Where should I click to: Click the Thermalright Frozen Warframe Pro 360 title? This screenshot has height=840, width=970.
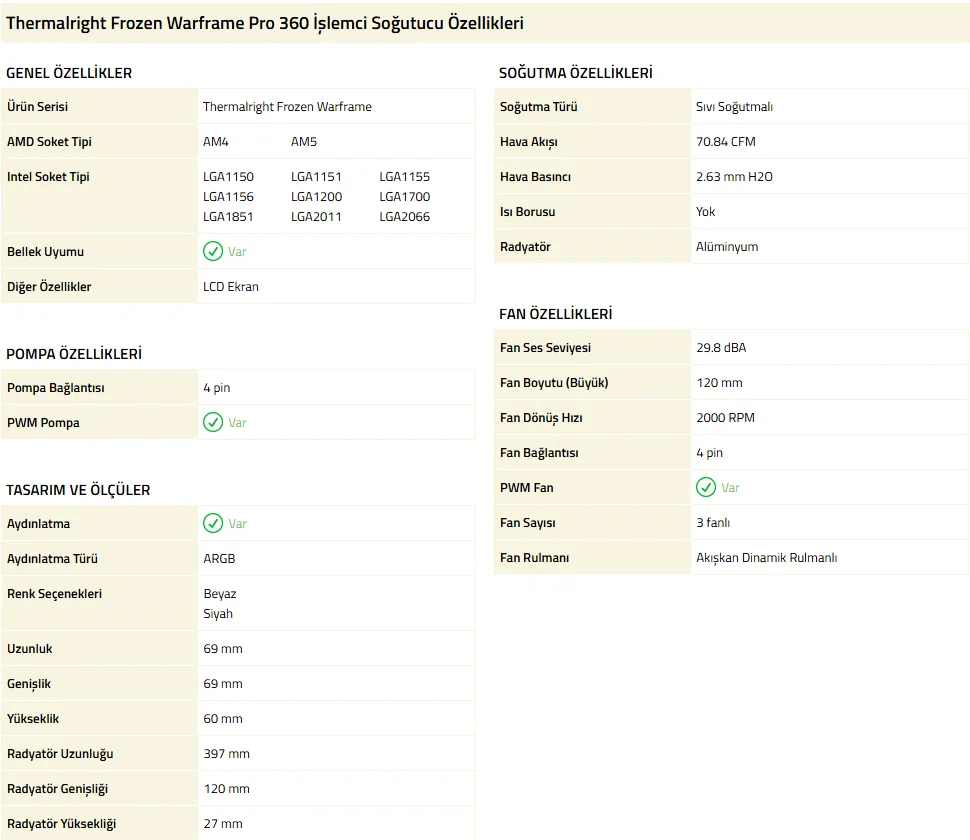[x=265, y=23]
